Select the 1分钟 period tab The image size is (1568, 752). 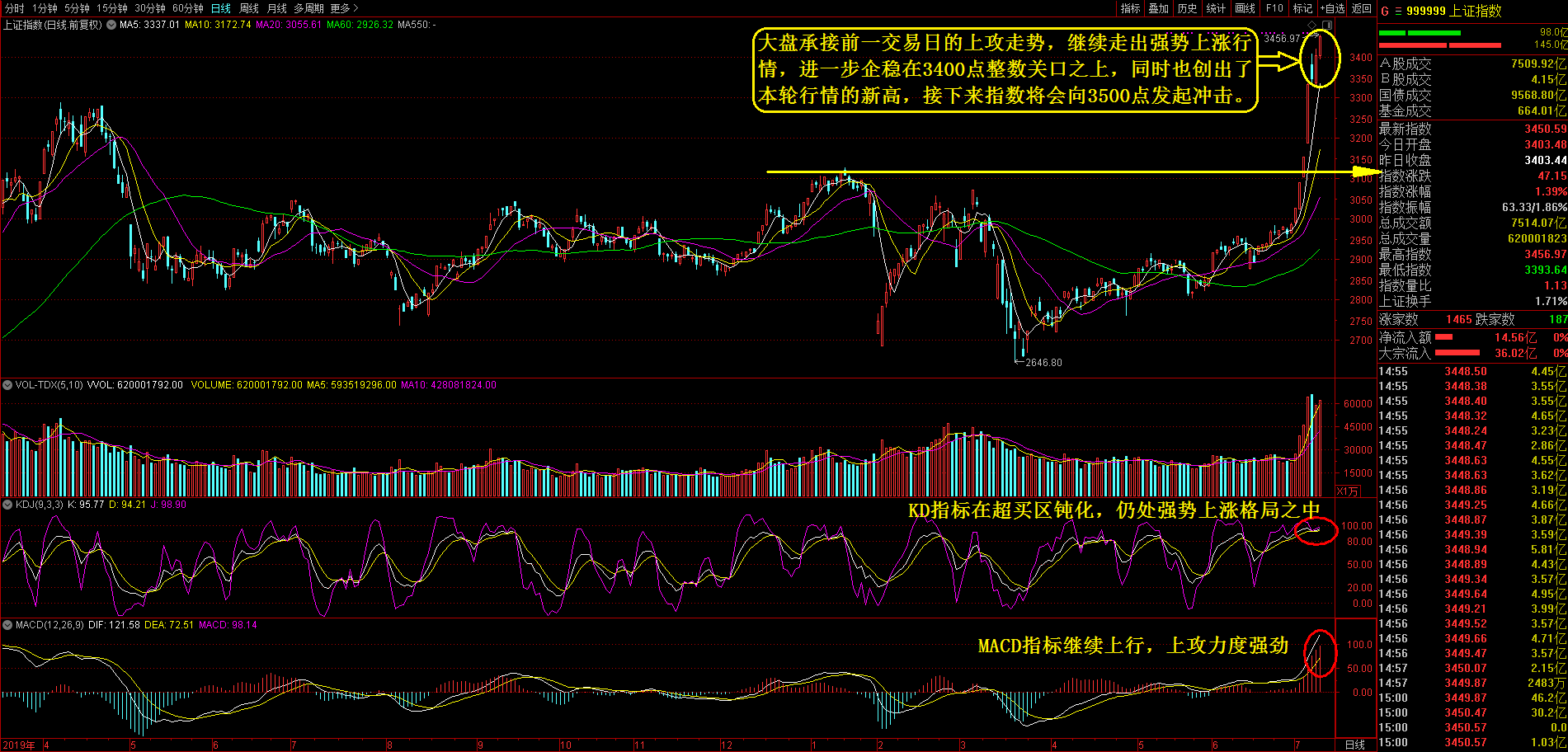pos(45,8)
